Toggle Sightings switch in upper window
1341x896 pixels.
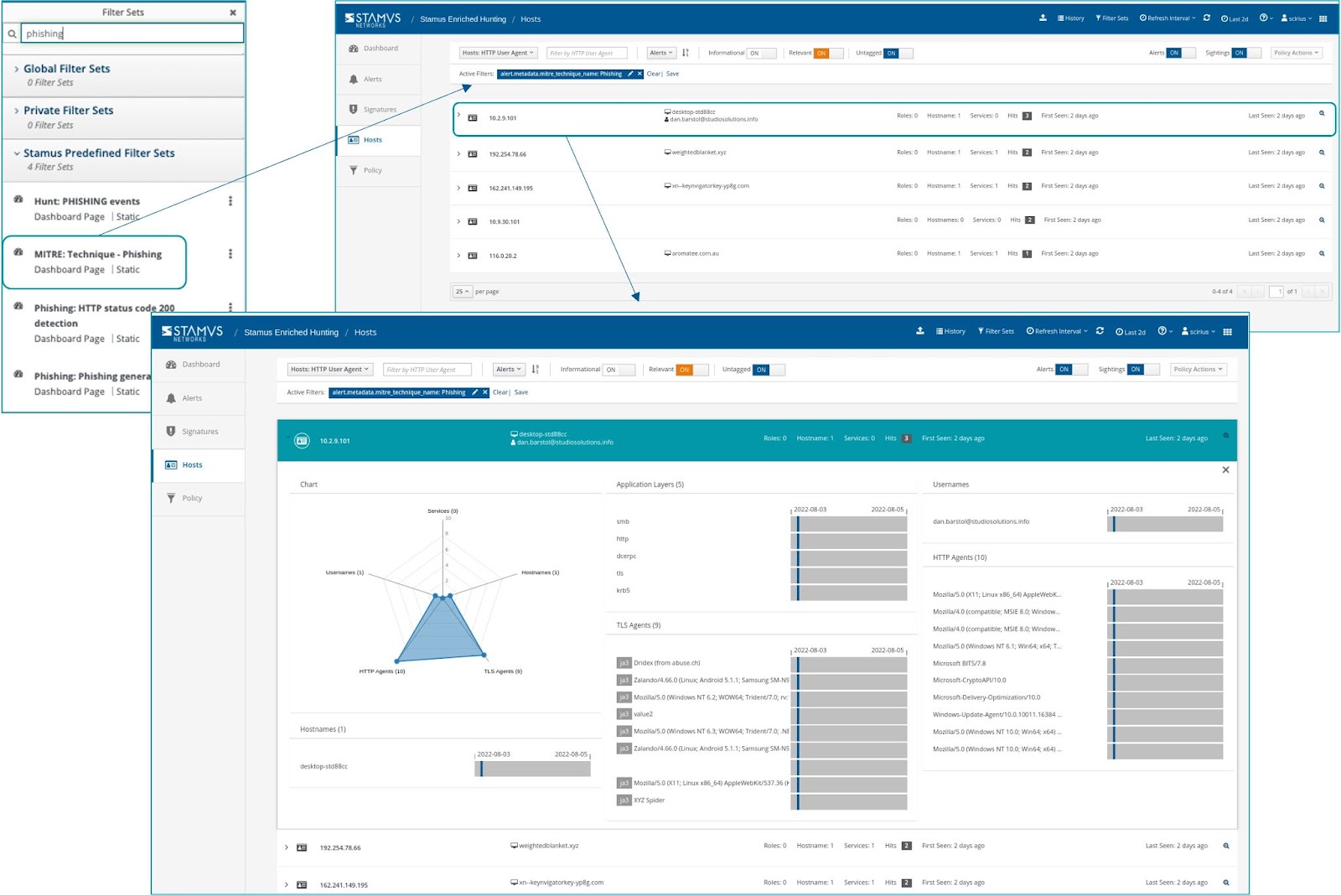(x=1246, y=53)
